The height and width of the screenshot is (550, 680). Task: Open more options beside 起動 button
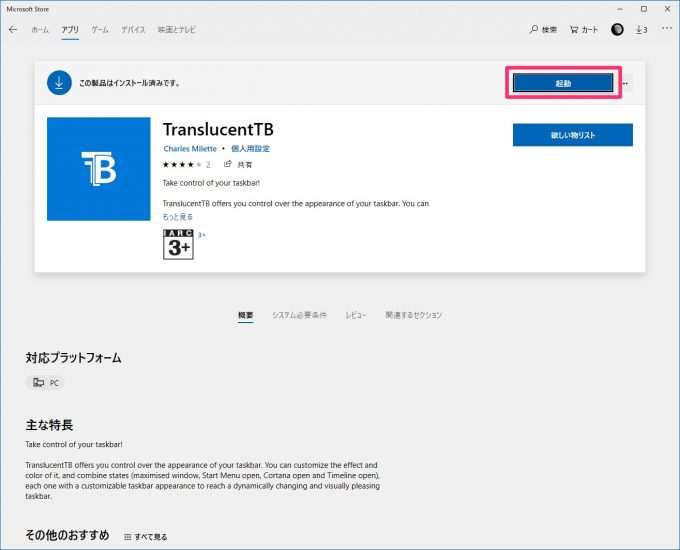point(625,83)
